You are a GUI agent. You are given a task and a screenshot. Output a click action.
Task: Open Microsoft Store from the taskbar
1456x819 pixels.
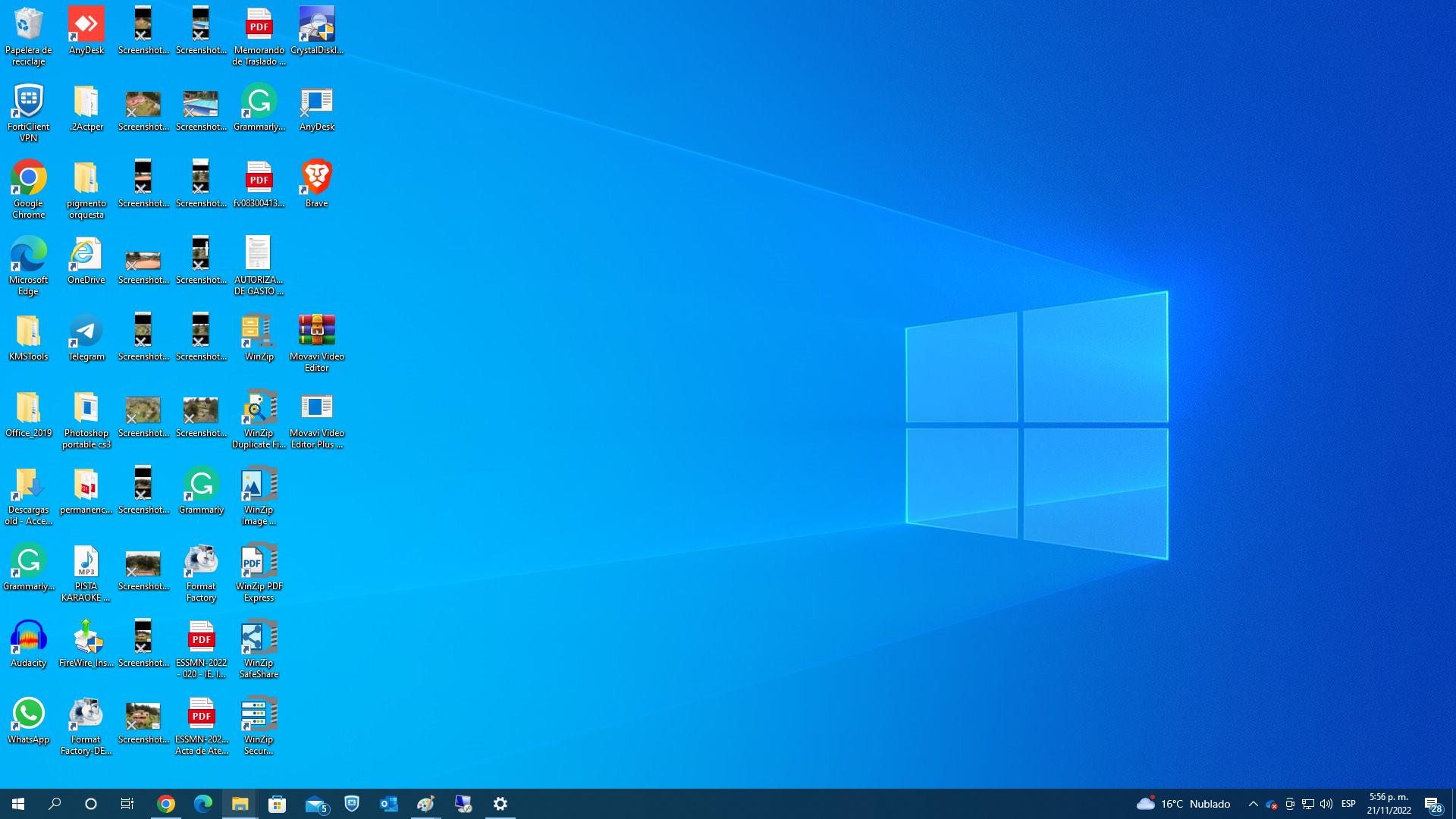click(x=277, y=804)
